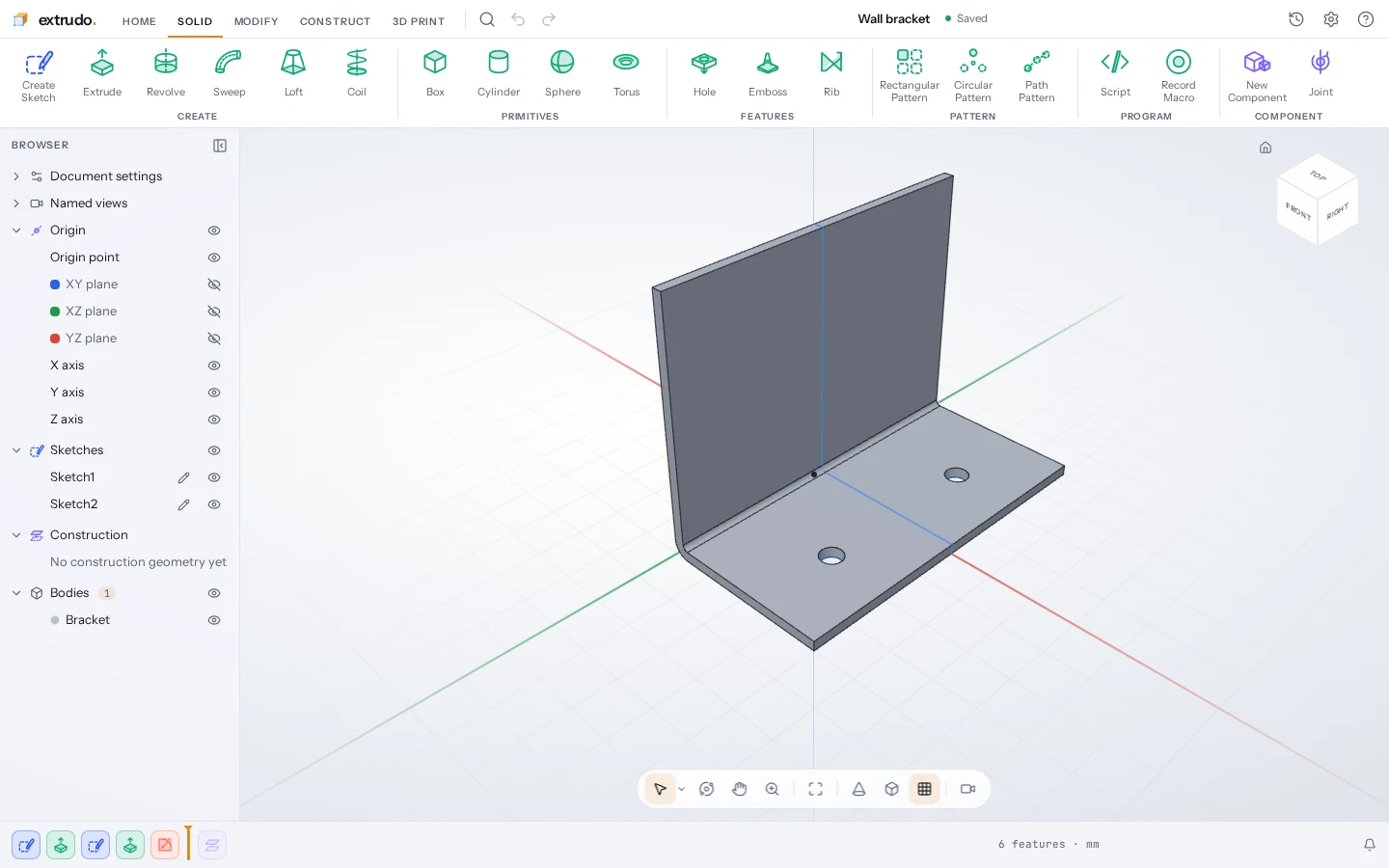Select the Bracket body in browser
Screen dimensions: 1389x868
coord(88,620)
